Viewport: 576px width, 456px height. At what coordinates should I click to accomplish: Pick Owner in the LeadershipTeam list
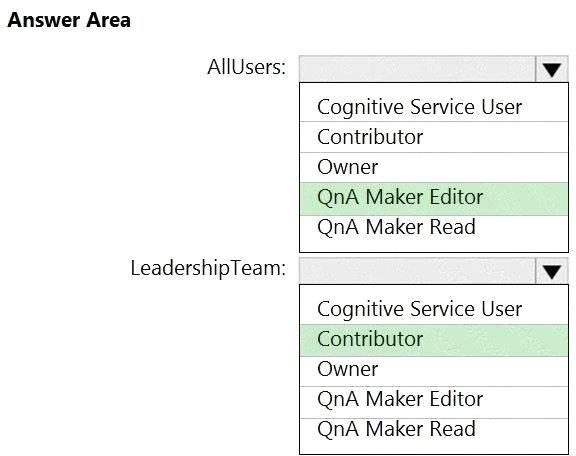pos(434,371)
